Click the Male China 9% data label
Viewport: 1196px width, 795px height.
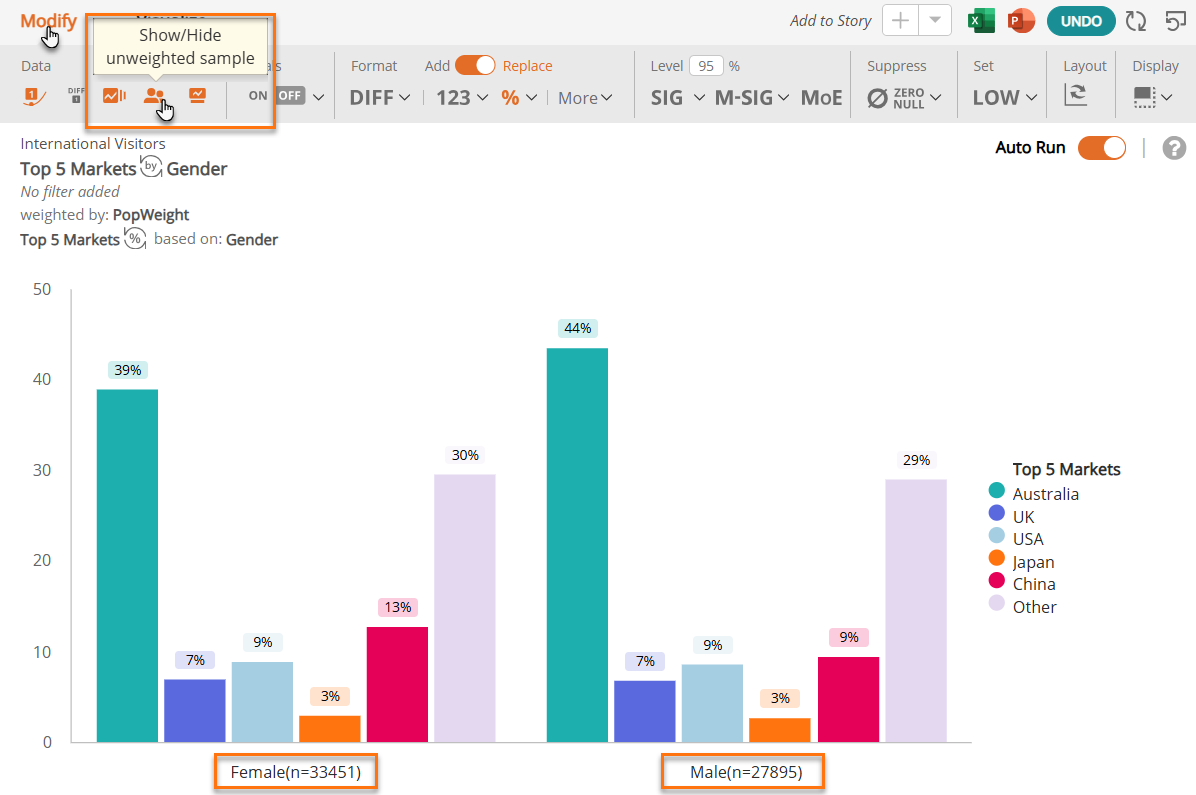pyautogui.click(x=849, y=637)
